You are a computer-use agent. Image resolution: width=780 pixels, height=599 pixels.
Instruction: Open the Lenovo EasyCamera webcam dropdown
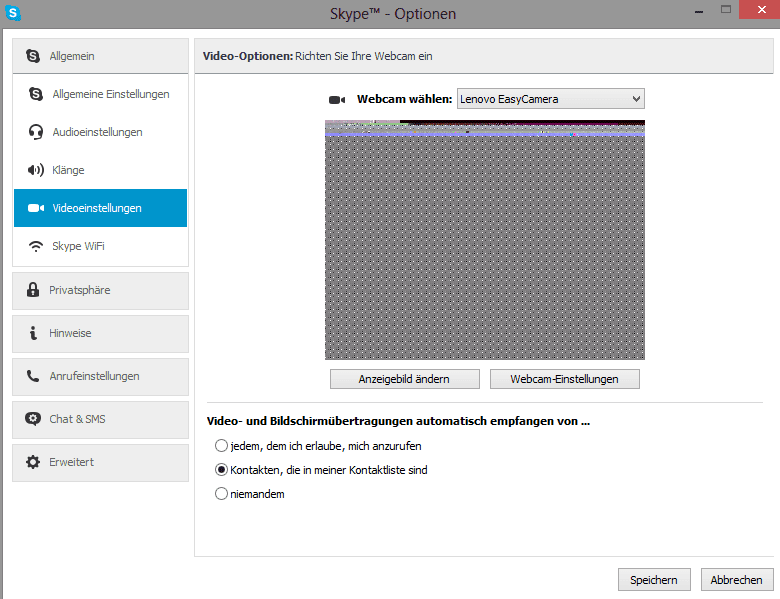pos(551,99)
